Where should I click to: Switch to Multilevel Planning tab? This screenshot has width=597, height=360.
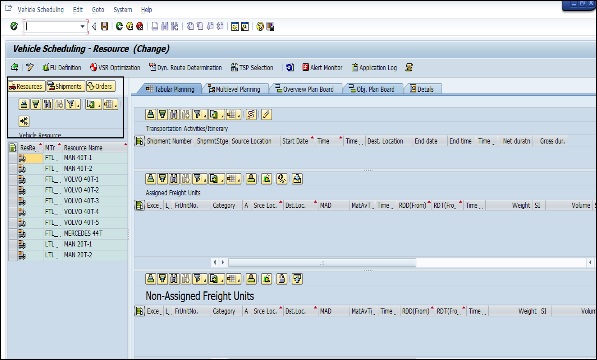(x=235, y=89)
